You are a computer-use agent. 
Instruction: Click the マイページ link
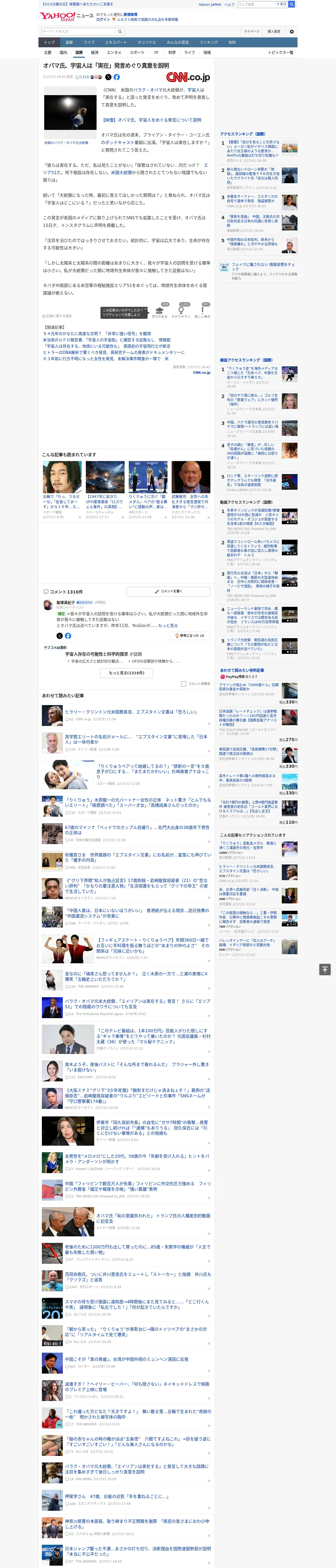[x=251, y=32]
